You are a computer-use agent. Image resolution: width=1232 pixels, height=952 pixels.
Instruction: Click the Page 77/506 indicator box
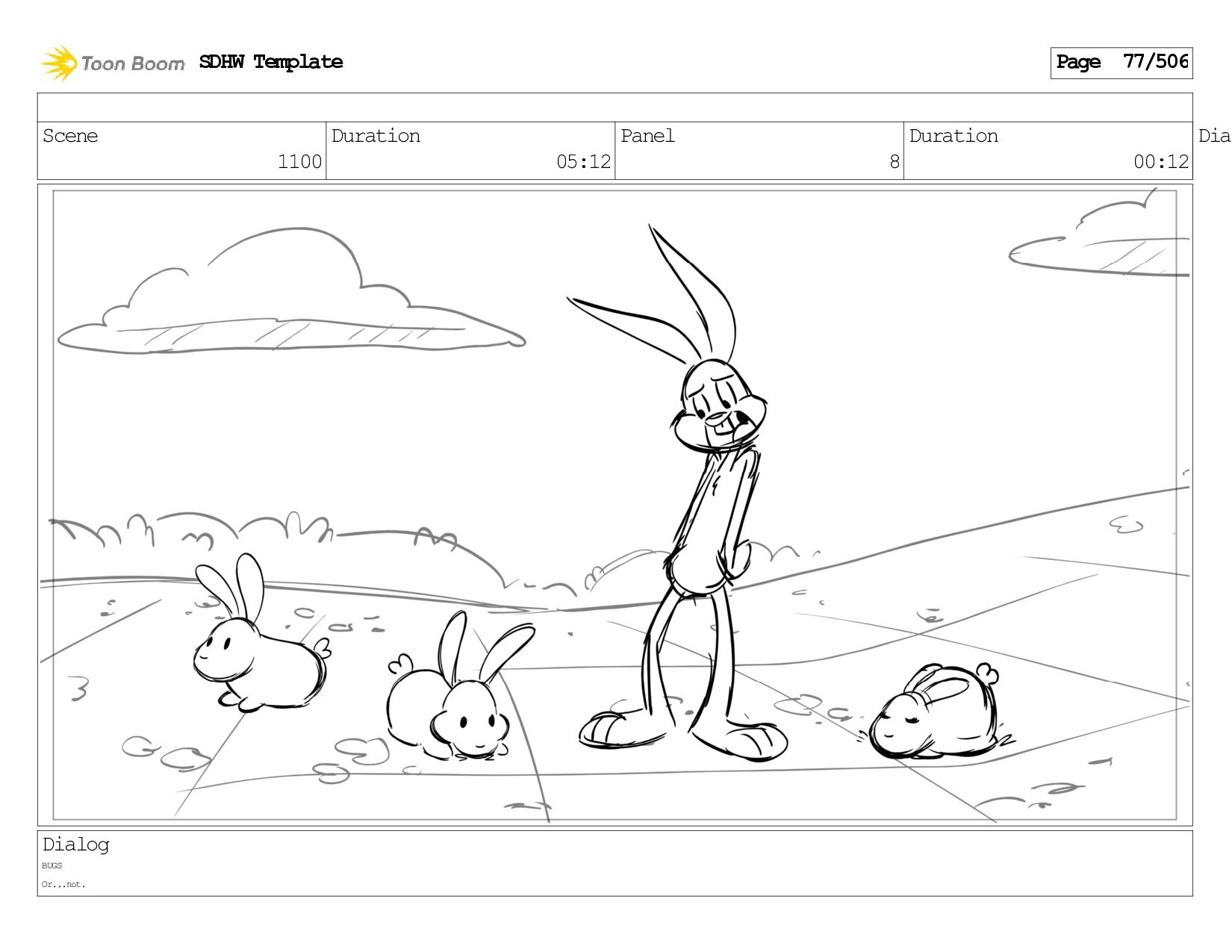1121,63
